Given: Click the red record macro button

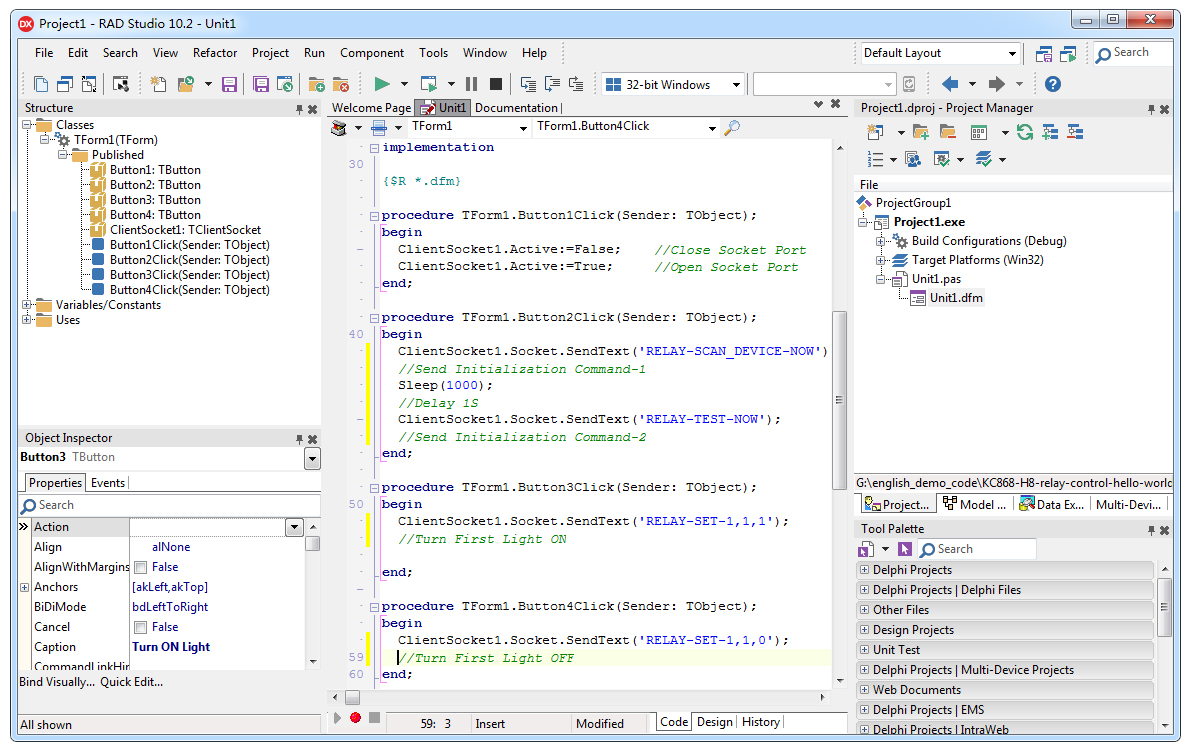Looking at the screenshot, I should click(x=355, y=717).
